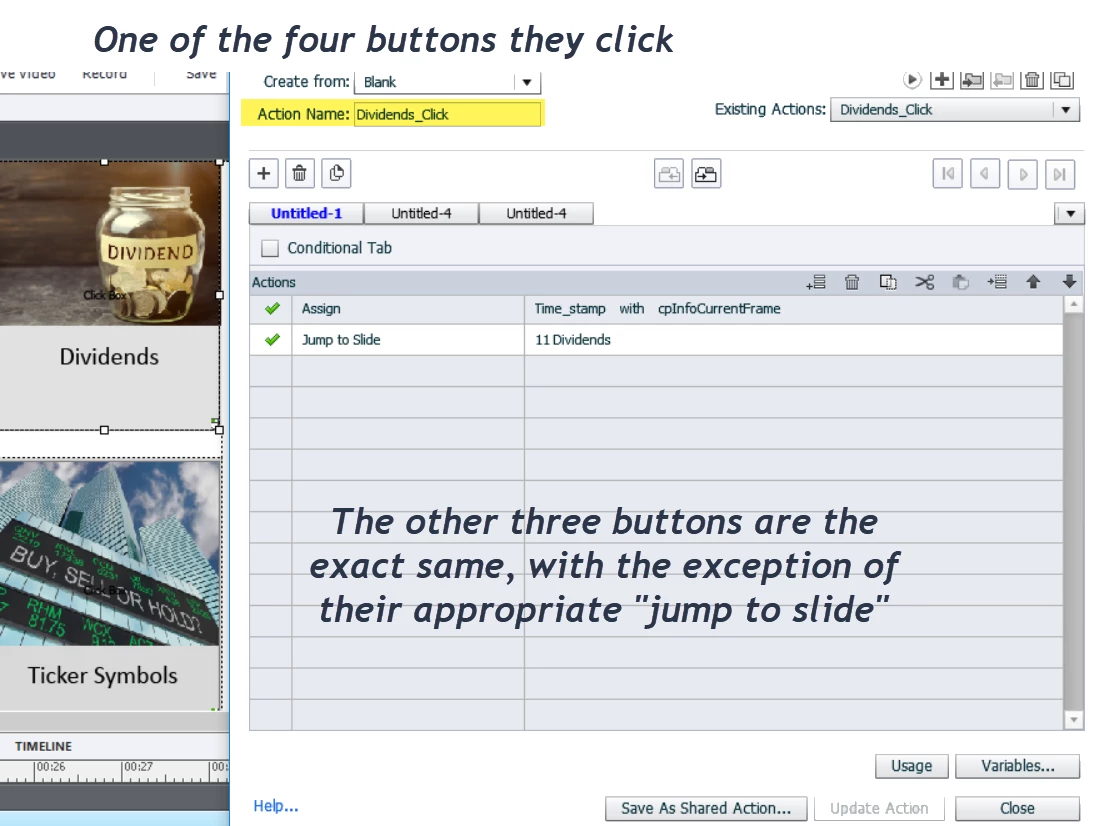
Task: Select the Jump to Slide action cell
Action: (408, 340)
